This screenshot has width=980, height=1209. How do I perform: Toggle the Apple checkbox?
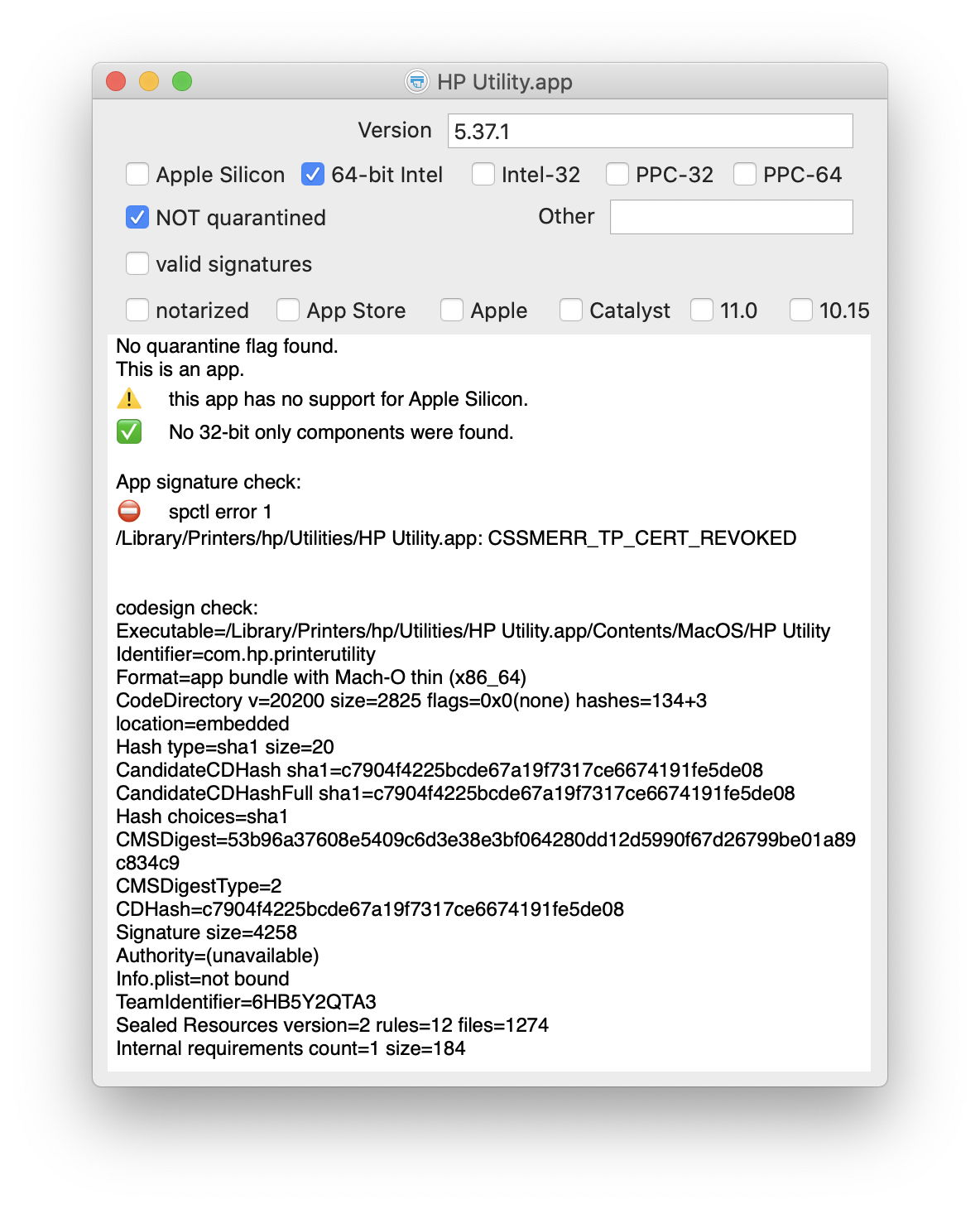pos(452,310)
